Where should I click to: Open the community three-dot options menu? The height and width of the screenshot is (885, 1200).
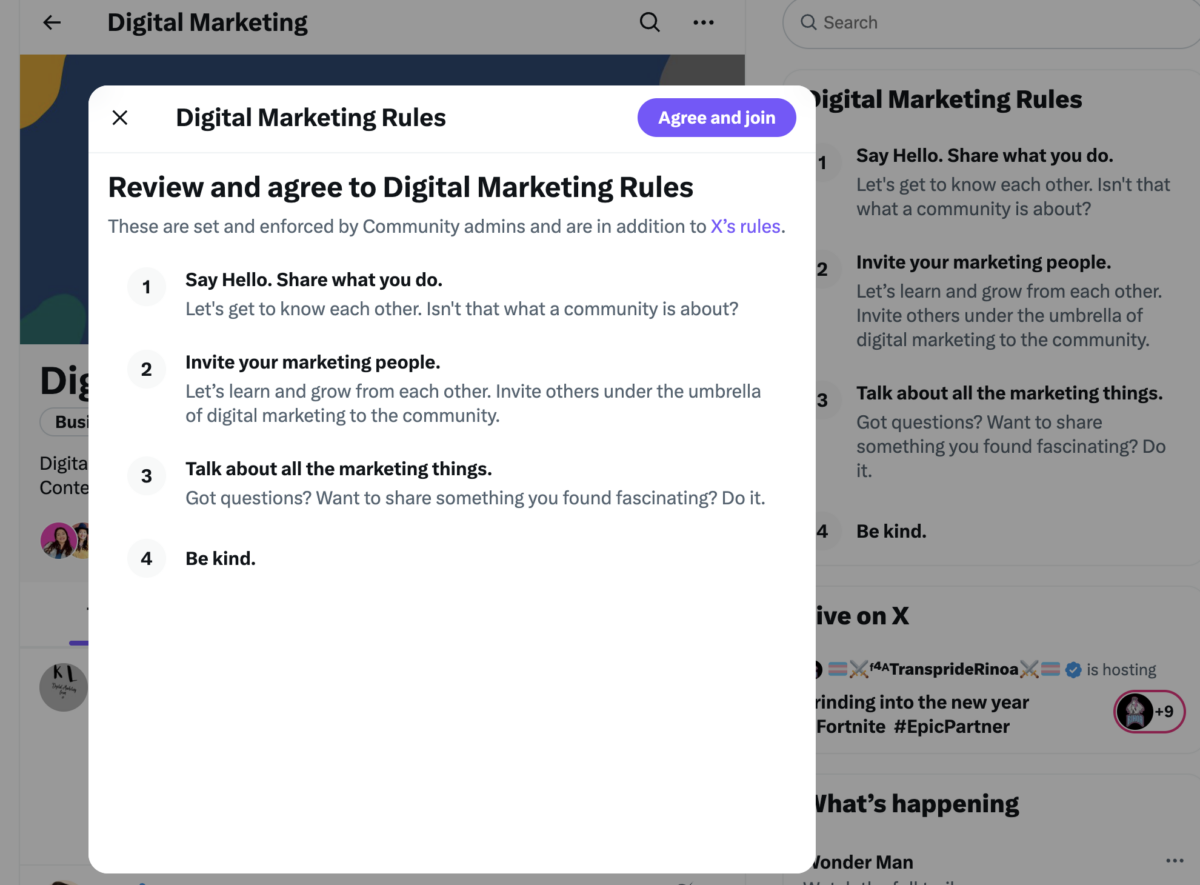pyautogui.click(x=703, y=22)
